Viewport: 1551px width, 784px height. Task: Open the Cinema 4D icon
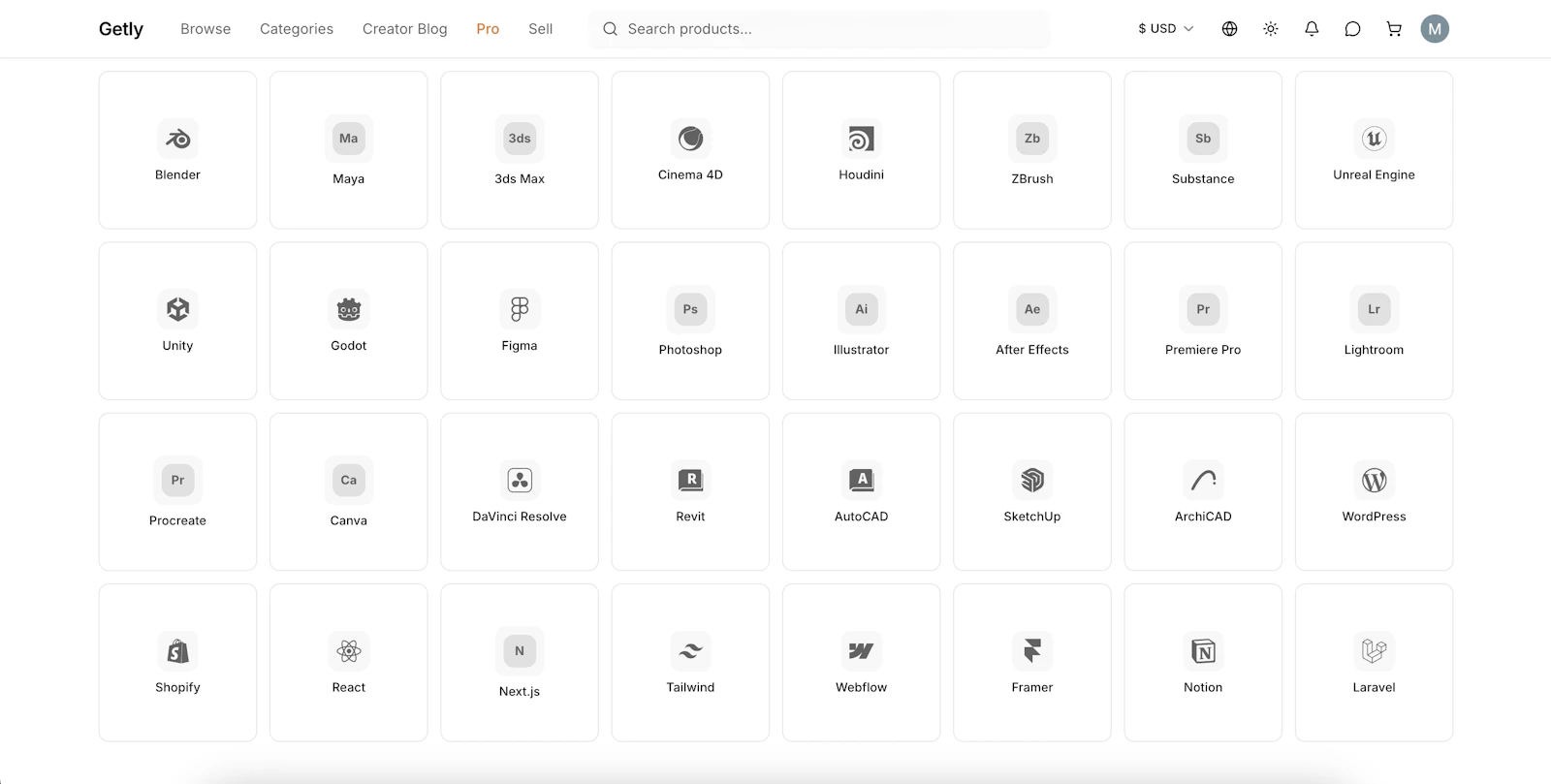point(690,139)
